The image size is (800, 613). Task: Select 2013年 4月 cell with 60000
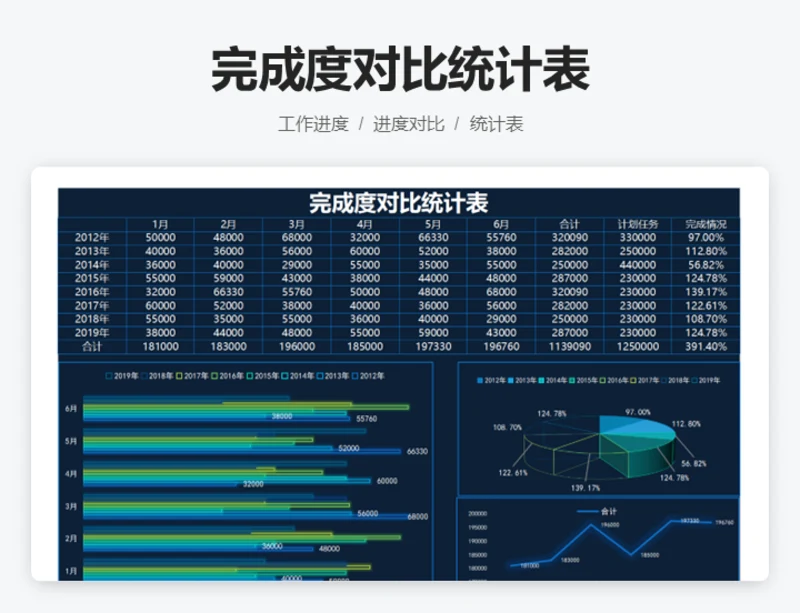click(x=365, y=251)
